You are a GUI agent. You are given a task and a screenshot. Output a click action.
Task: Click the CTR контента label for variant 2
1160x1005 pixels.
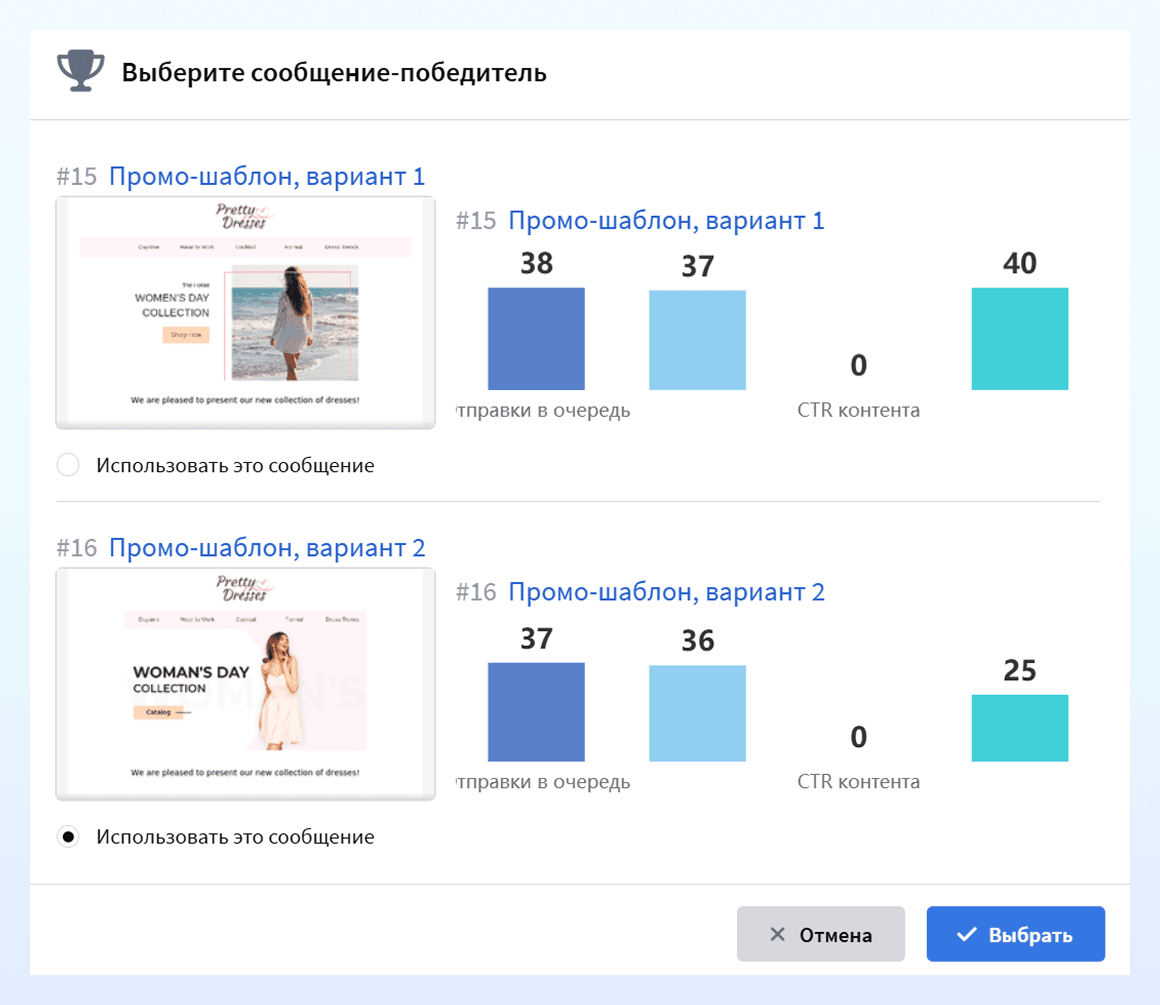coord(858,782)
